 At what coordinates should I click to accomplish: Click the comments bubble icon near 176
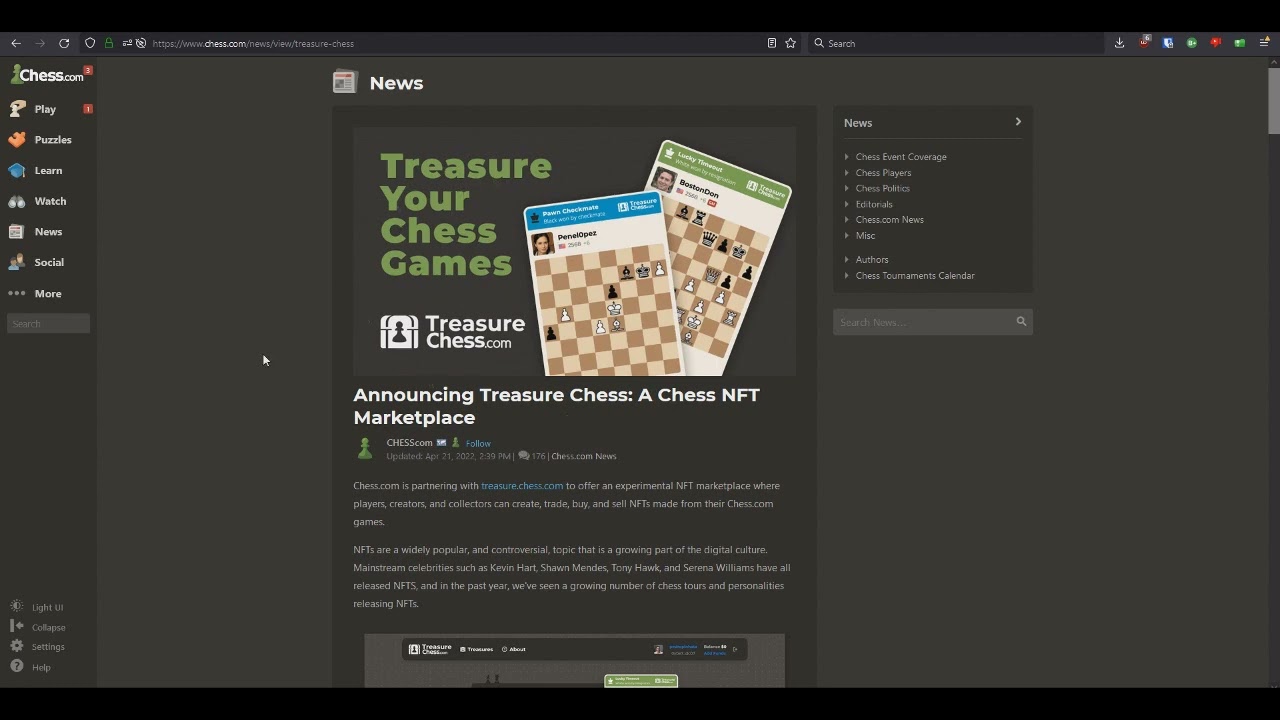pos(524,456)
